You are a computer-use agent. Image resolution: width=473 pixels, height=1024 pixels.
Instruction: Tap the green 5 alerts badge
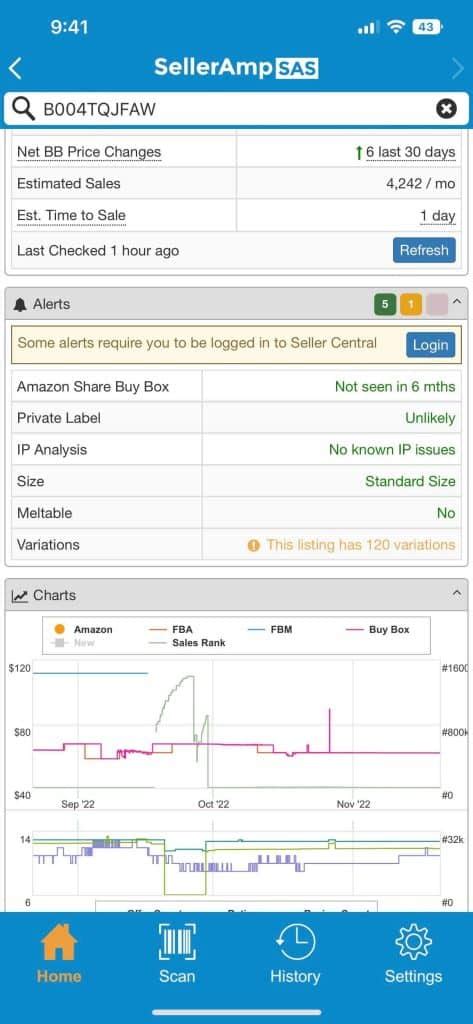pos(385,304)
